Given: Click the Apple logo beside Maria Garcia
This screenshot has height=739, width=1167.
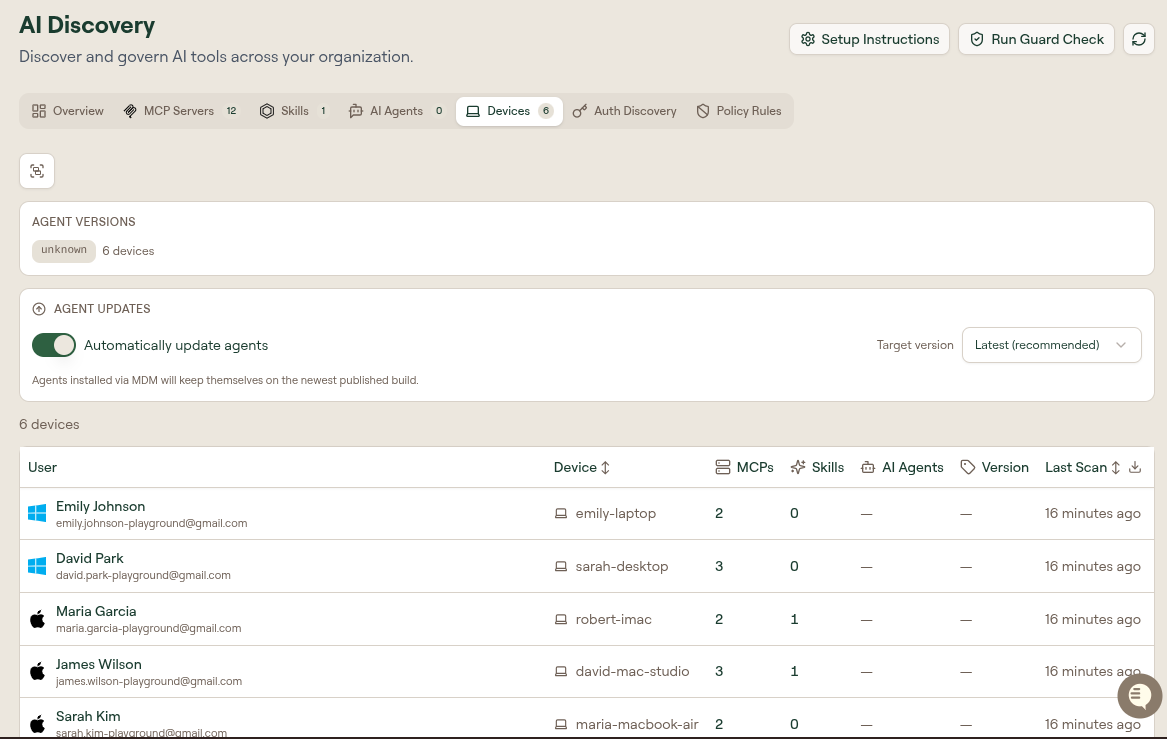Looking at the screenshot, I should tap(37, 618).
